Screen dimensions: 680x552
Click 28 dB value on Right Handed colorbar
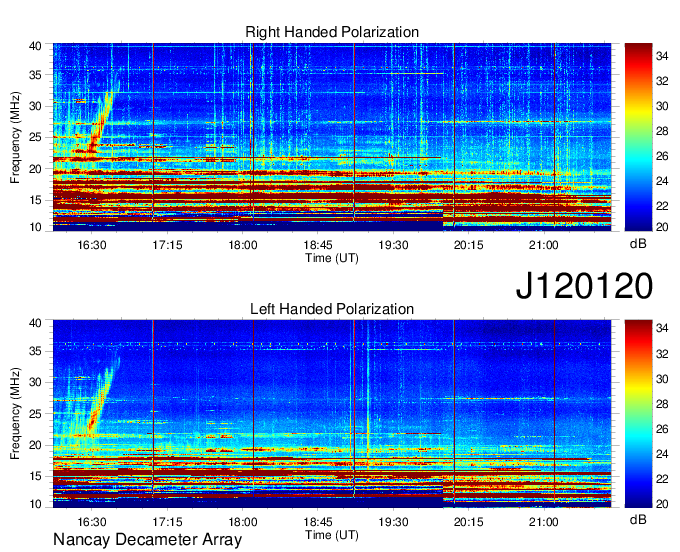coord(662,131)
